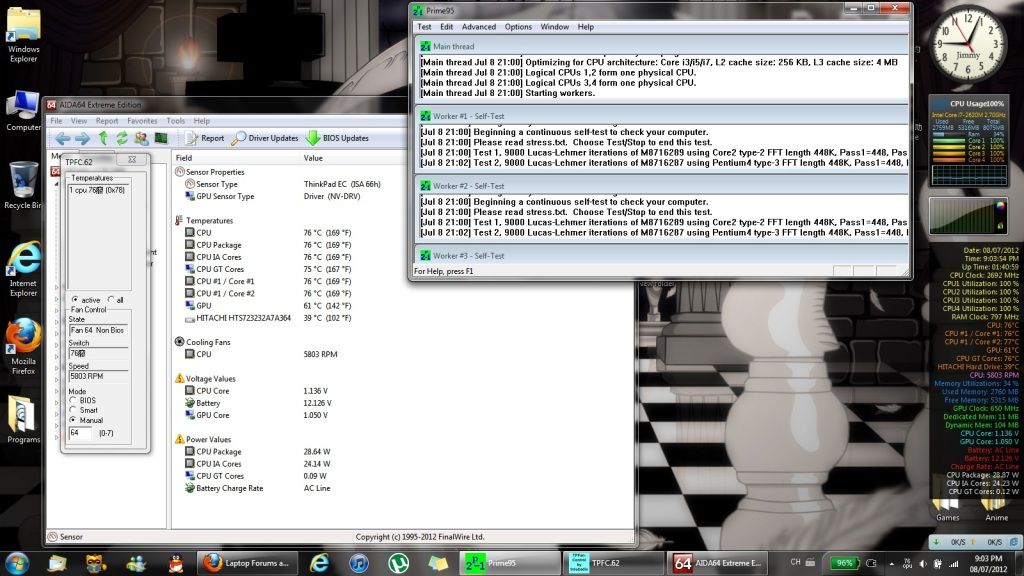Viewport: 1024px width, 576px height.
Task: Activate Prime95 Main thread title bar
Action: pyautogui.click(x=662, y=46)
